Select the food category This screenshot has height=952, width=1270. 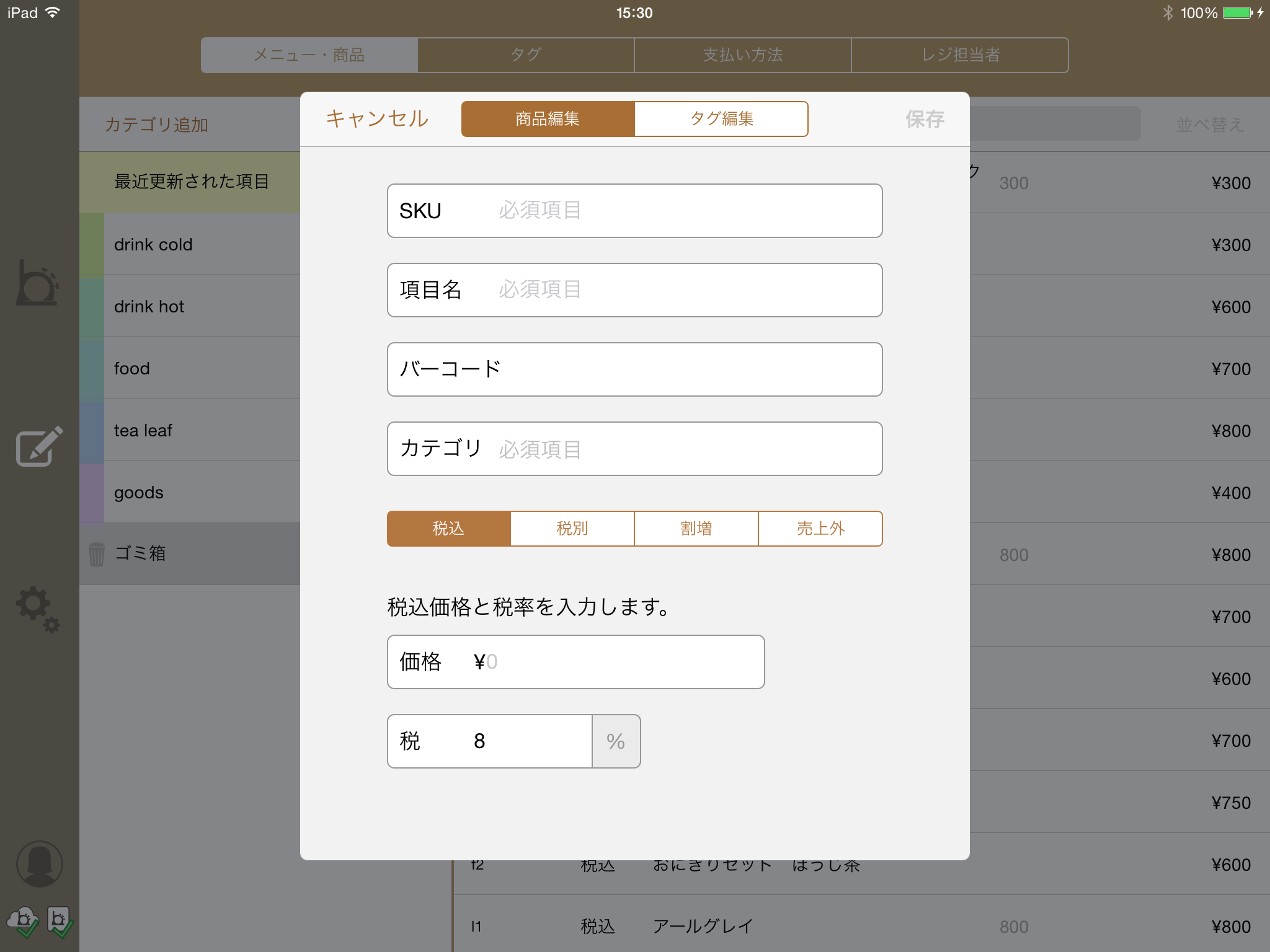click(190, 368)
